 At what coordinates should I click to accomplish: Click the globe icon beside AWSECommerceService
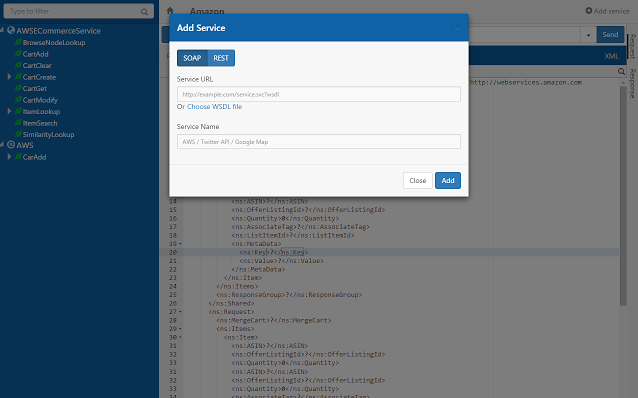click(x=11, y=31)
